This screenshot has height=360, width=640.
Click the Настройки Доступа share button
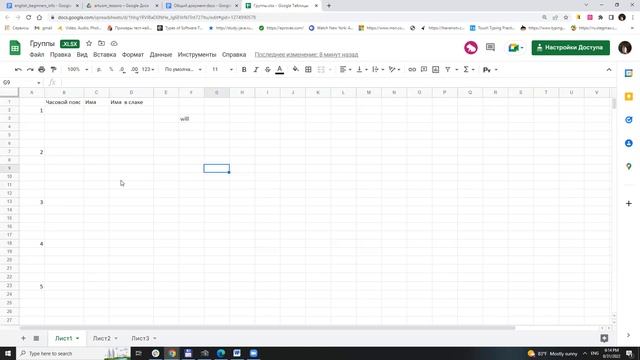571,48
